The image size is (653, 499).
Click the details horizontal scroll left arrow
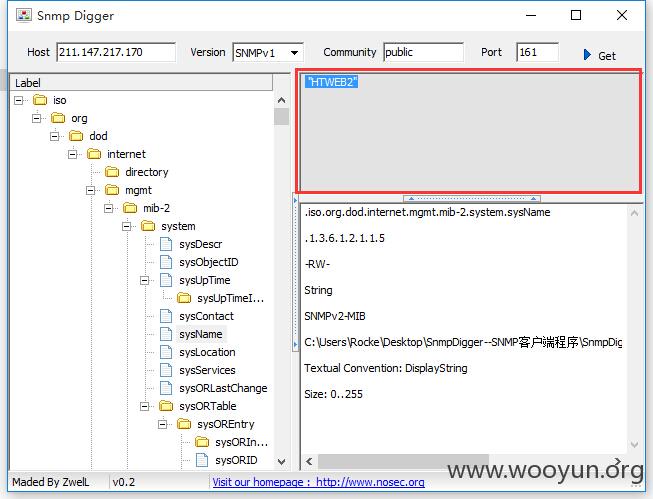pos(309,461)
